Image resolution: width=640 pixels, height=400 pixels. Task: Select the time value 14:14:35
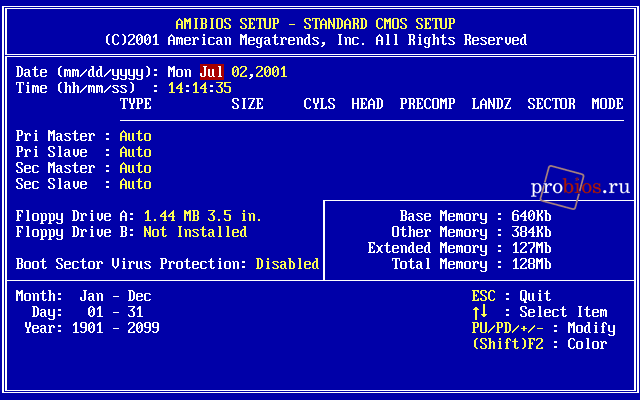point(200,88)
